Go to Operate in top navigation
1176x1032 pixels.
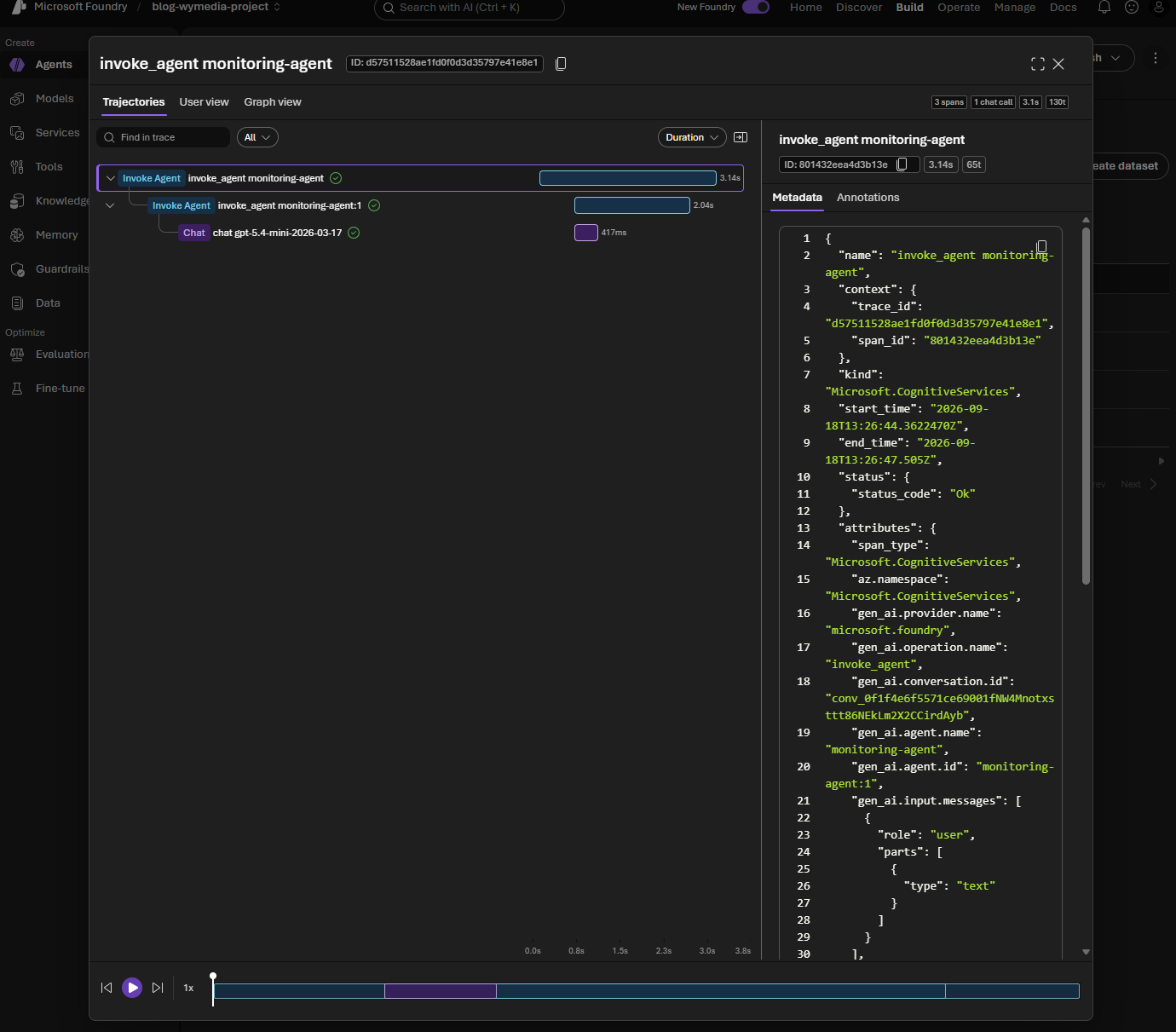959,7
